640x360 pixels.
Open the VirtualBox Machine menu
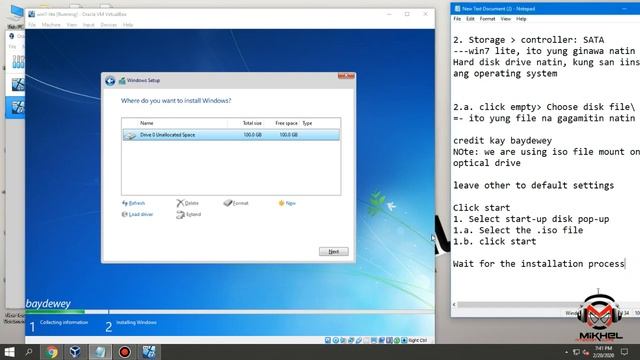click(x=51, y=25)
